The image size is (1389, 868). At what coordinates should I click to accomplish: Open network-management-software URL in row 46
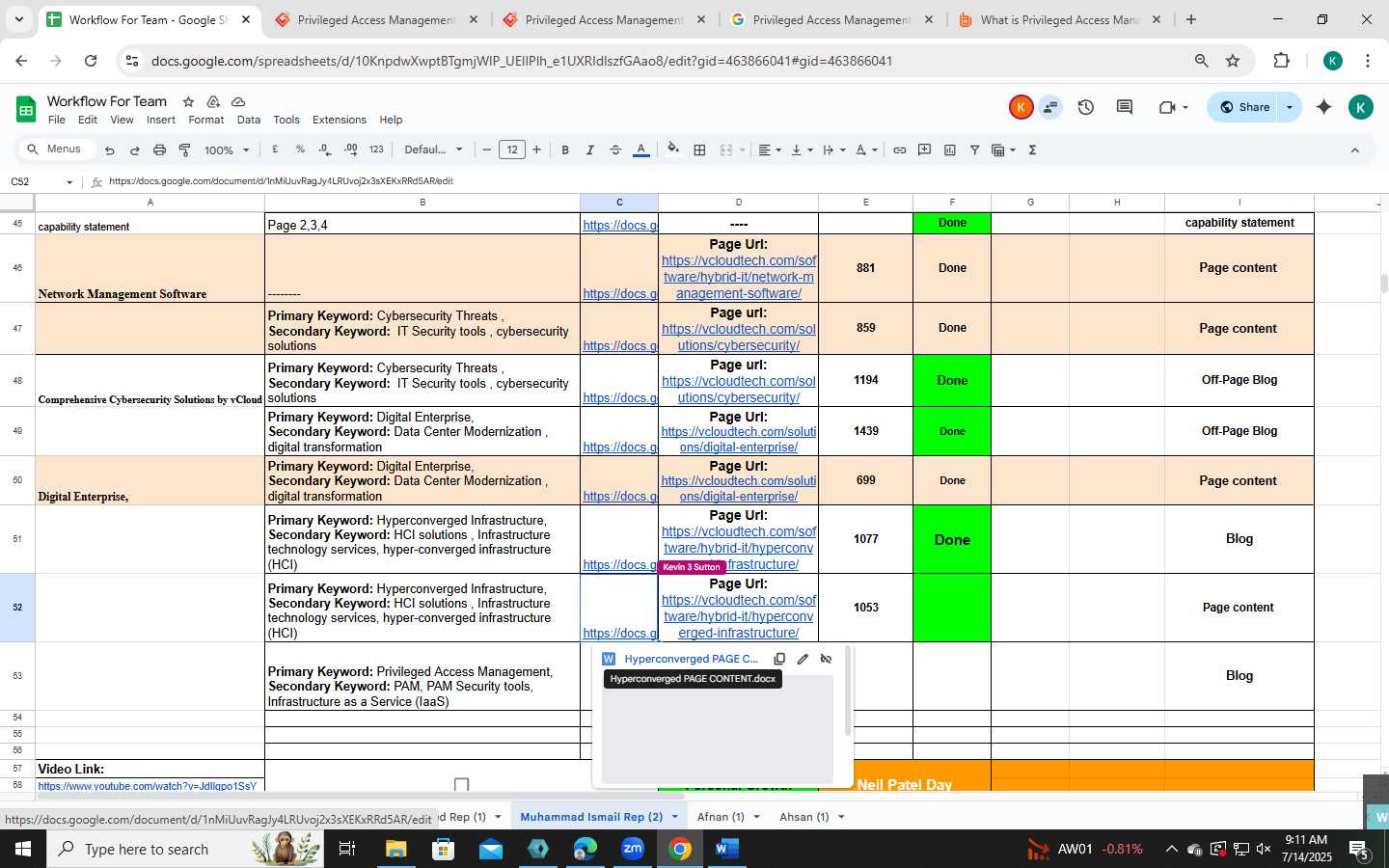739,277
